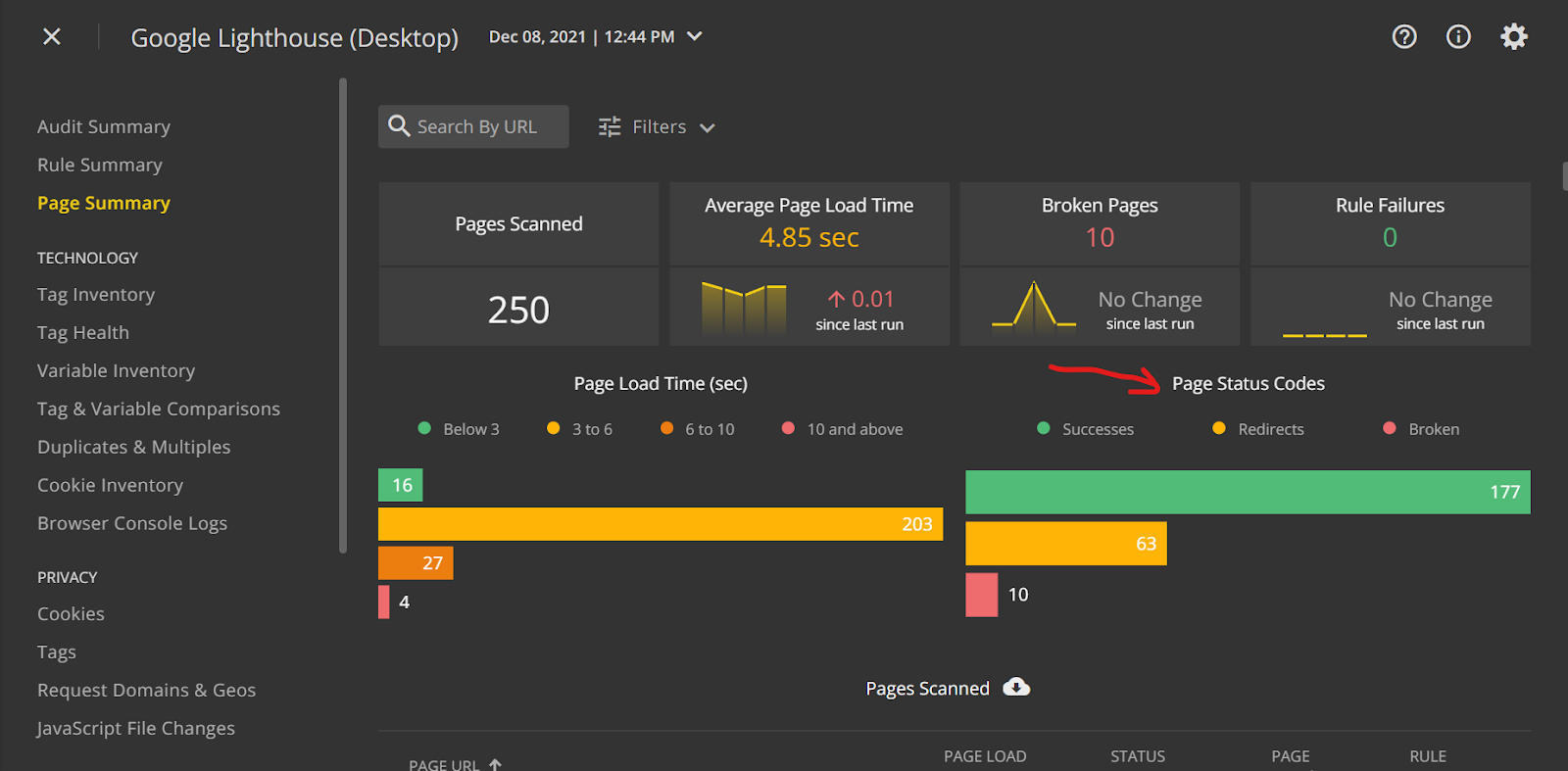Click the PAGE URL sort arrow
Image resolution: width=1568 pixels, height=771 pixels.
495,764
